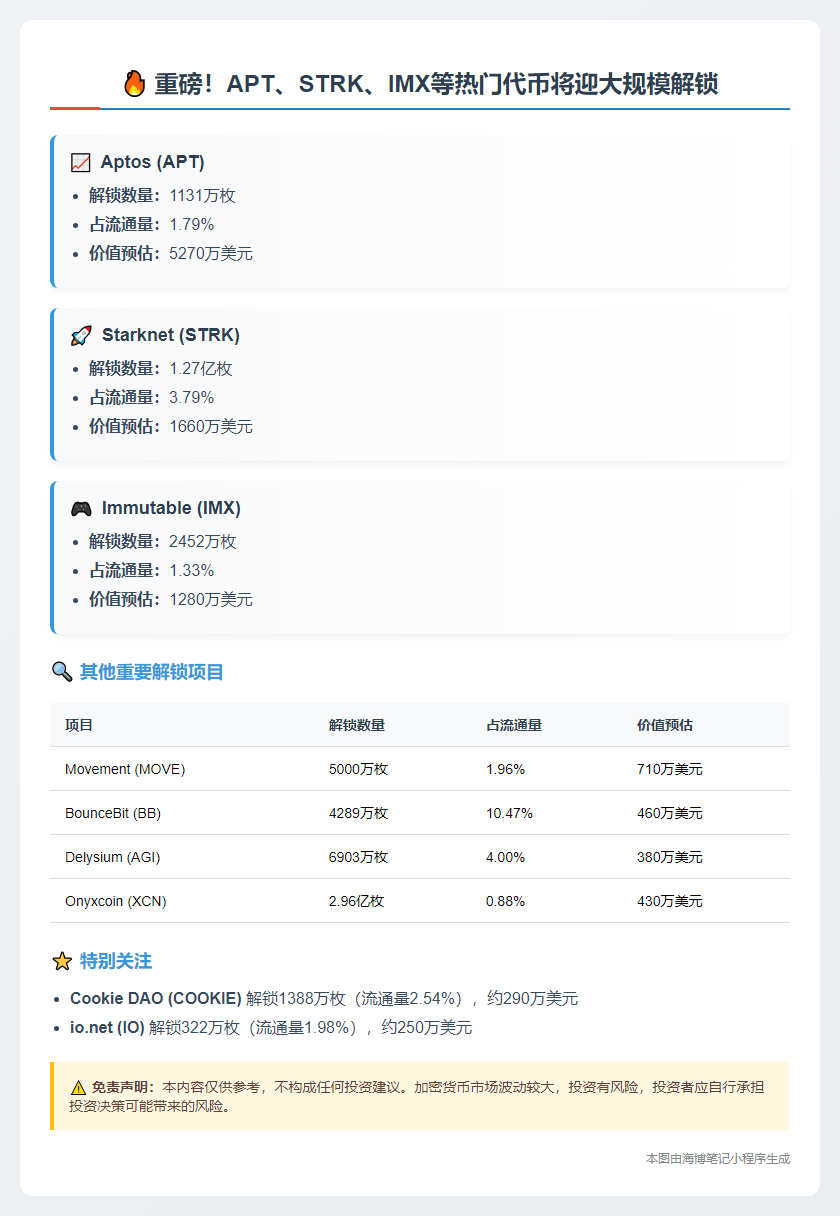Click the fire emoji in the title
The width and height of the screenshot is (840, 1216).
pyautogui.click(x=134, y=83)
